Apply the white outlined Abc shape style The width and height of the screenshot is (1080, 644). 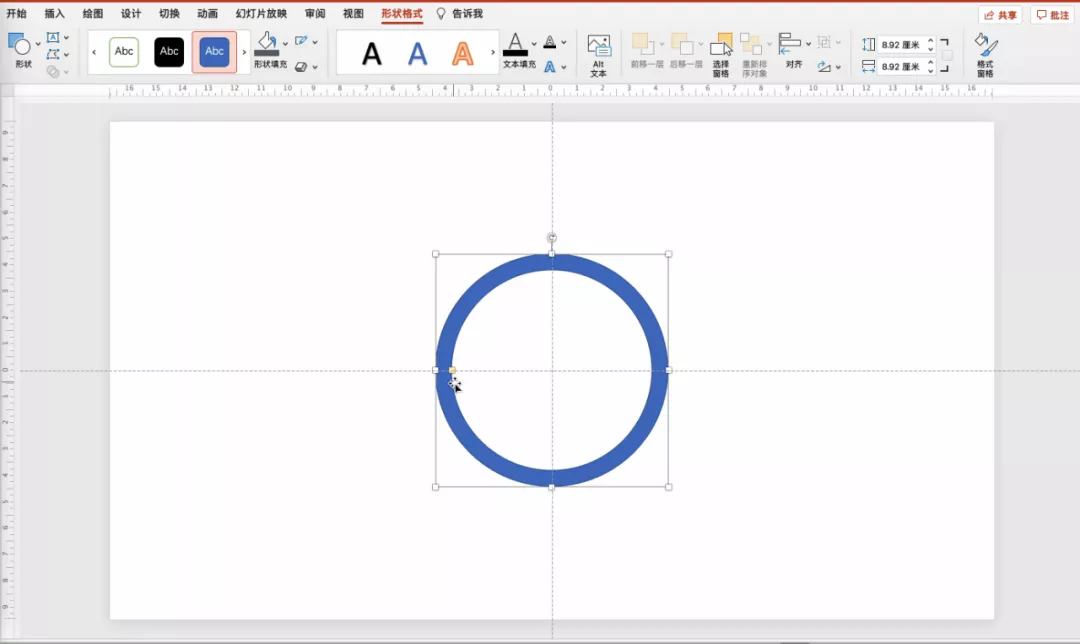pyautogui.click(x=124, y=52)
